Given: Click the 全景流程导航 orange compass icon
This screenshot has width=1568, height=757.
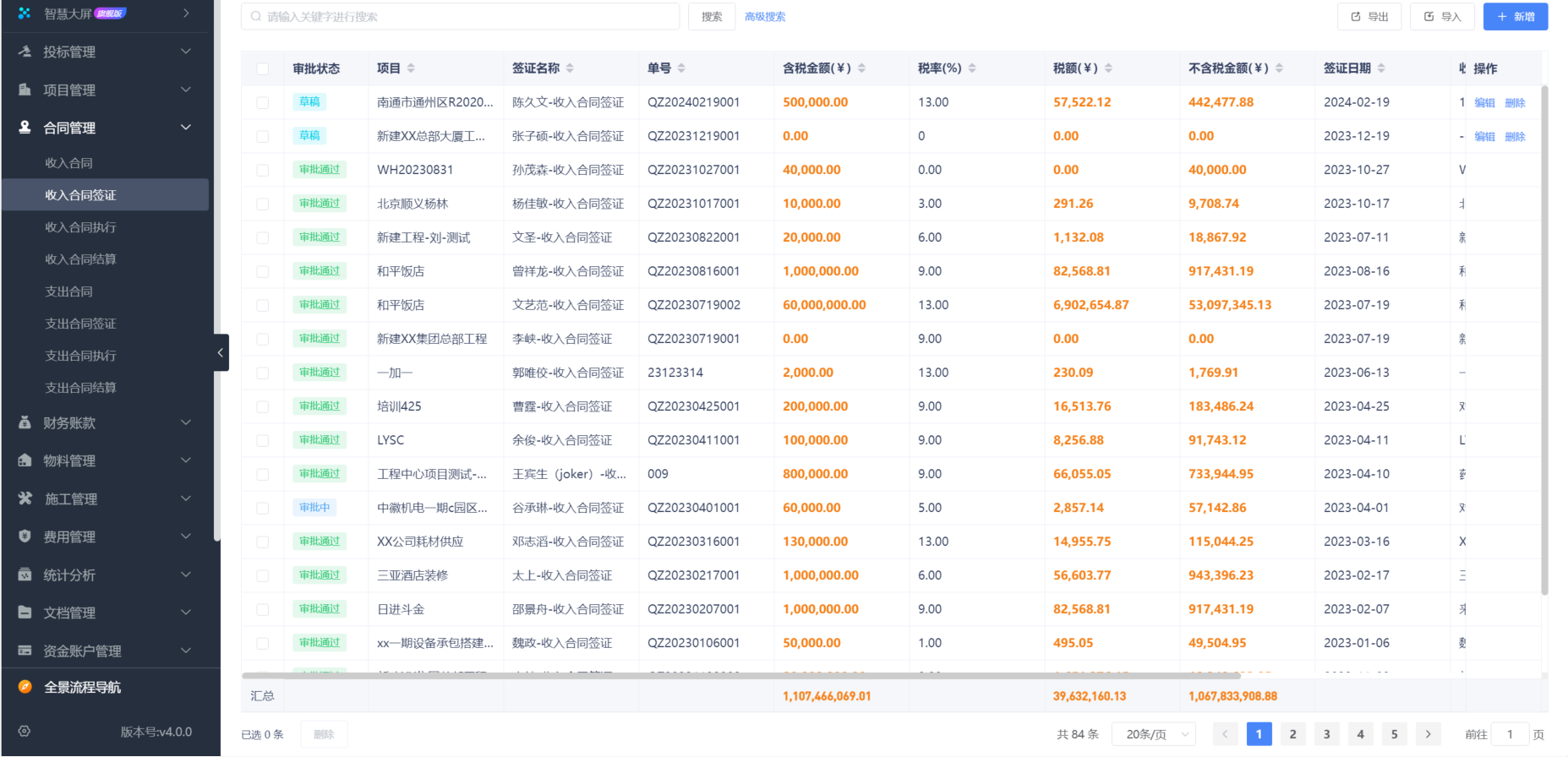Looking at the screenshot, I should click(x=25, y=687).
